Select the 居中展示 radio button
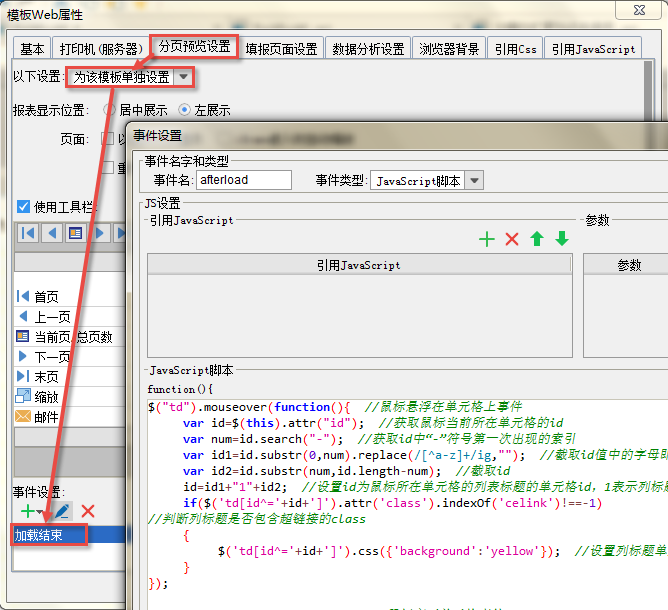Screen dimensions: 668x610 (109, 110)
